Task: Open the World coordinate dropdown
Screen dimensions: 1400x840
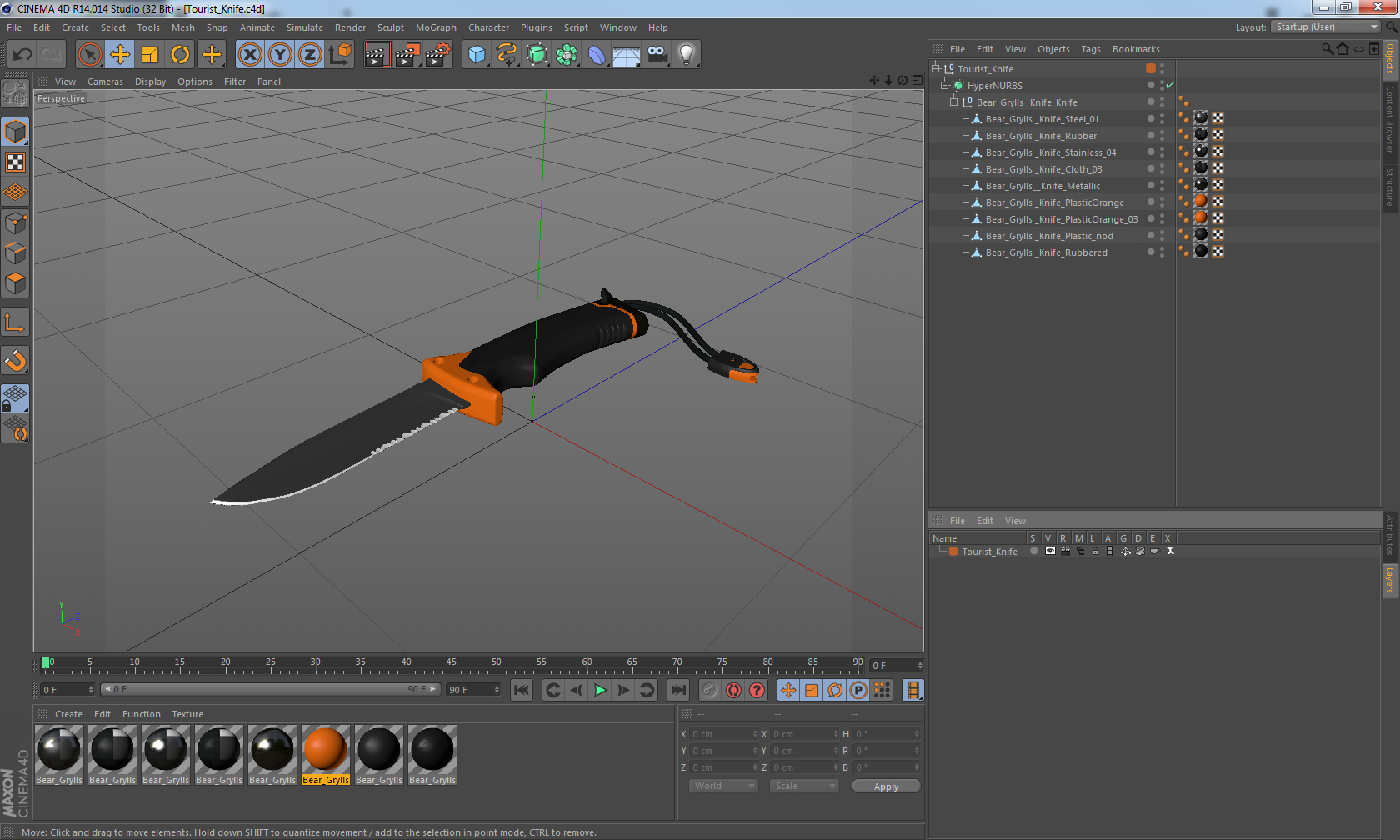Action: [723, 786]
